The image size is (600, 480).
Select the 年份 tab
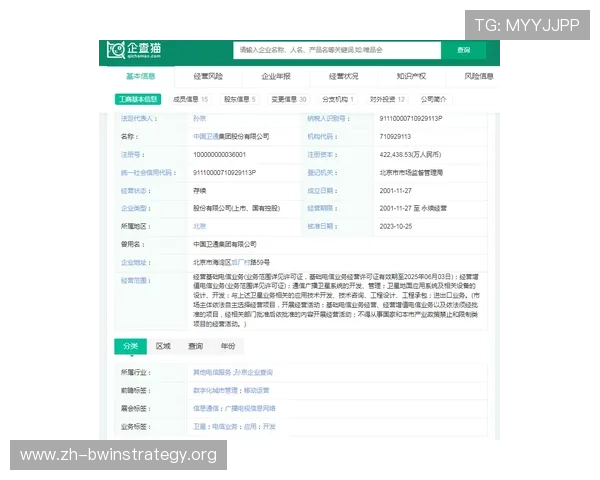228,346
